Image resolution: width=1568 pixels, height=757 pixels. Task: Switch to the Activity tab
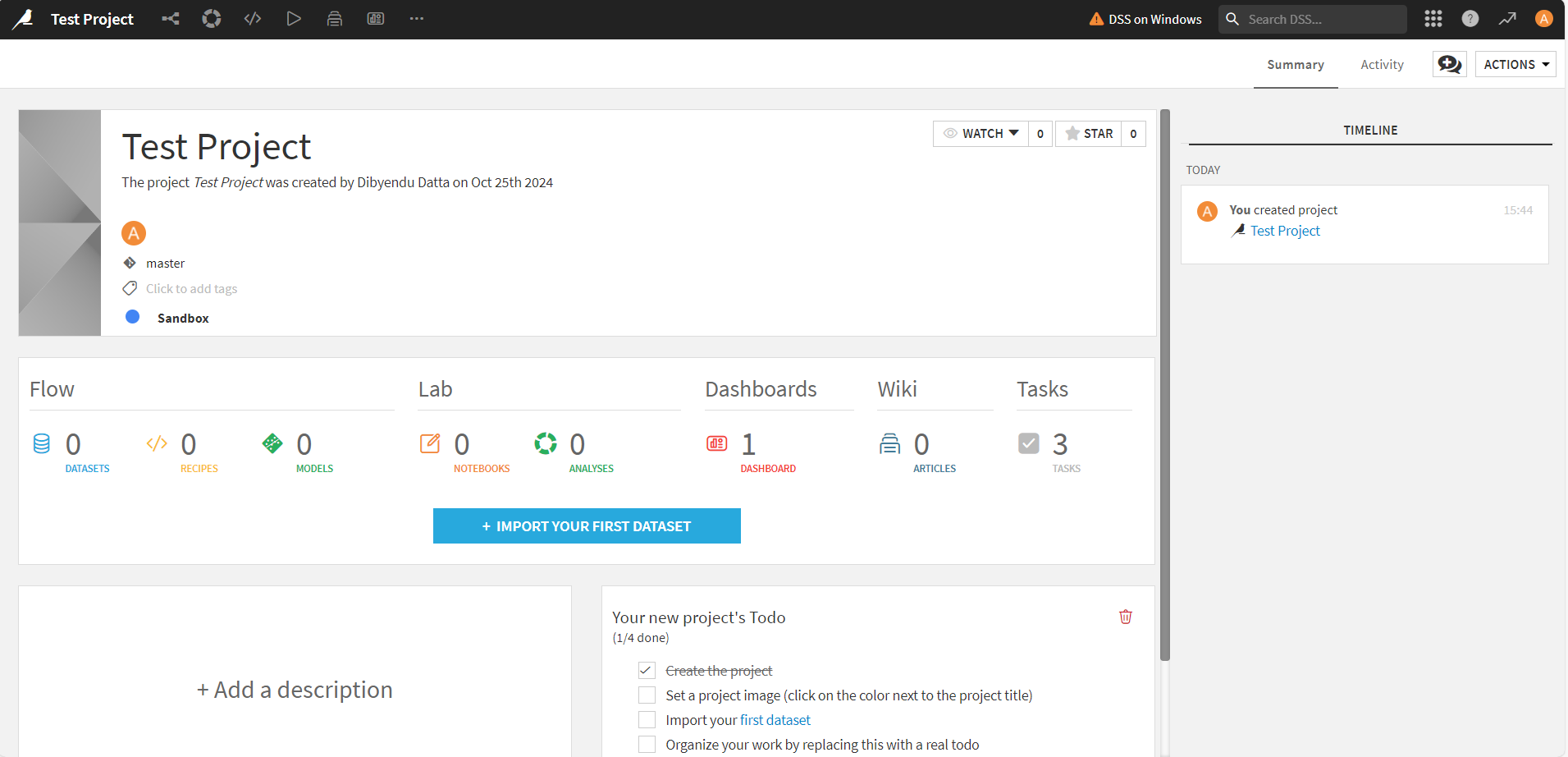[x=1382, y=65]
